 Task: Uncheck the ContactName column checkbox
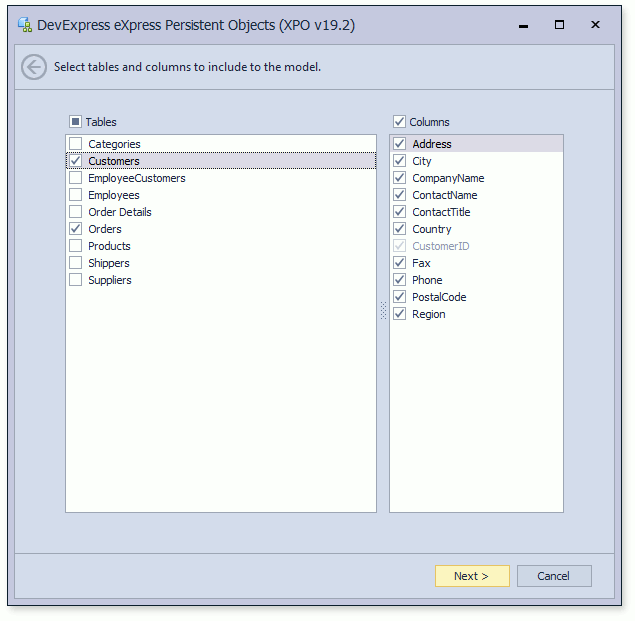(x=399, y=194)
